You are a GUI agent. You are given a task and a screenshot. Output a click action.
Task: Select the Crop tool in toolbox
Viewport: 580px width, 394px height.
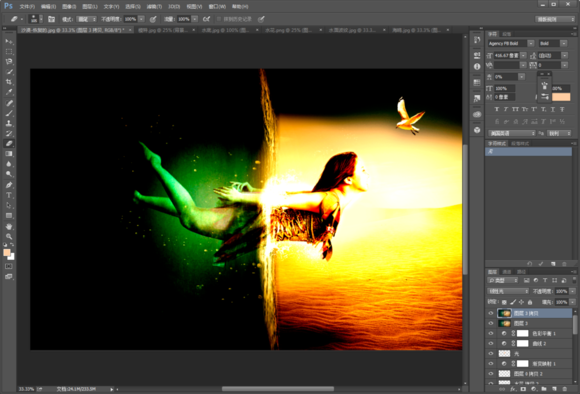tap(9, 82)
